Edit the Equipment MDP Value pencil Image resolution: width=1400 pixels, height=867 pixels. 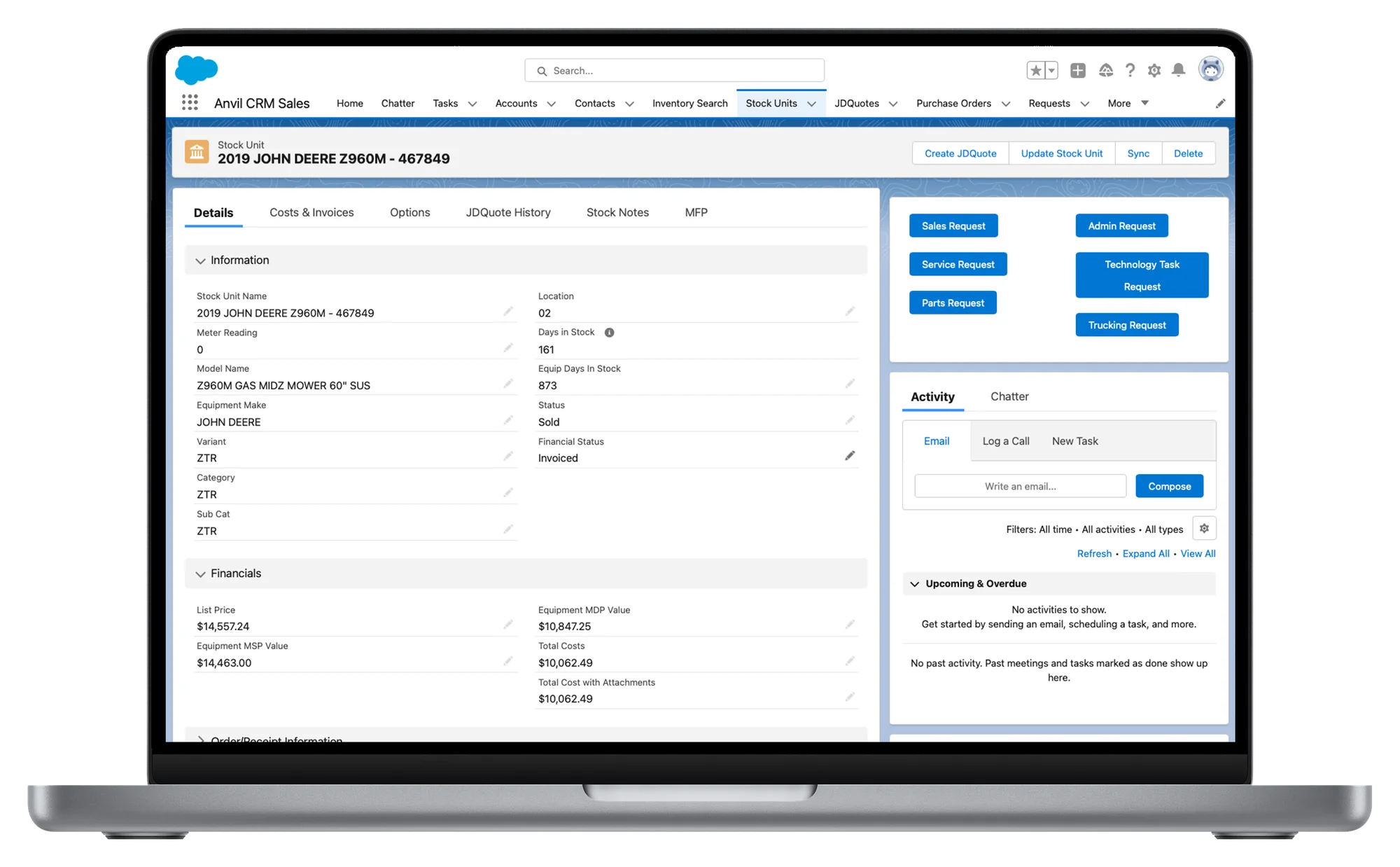pos(850,625)
